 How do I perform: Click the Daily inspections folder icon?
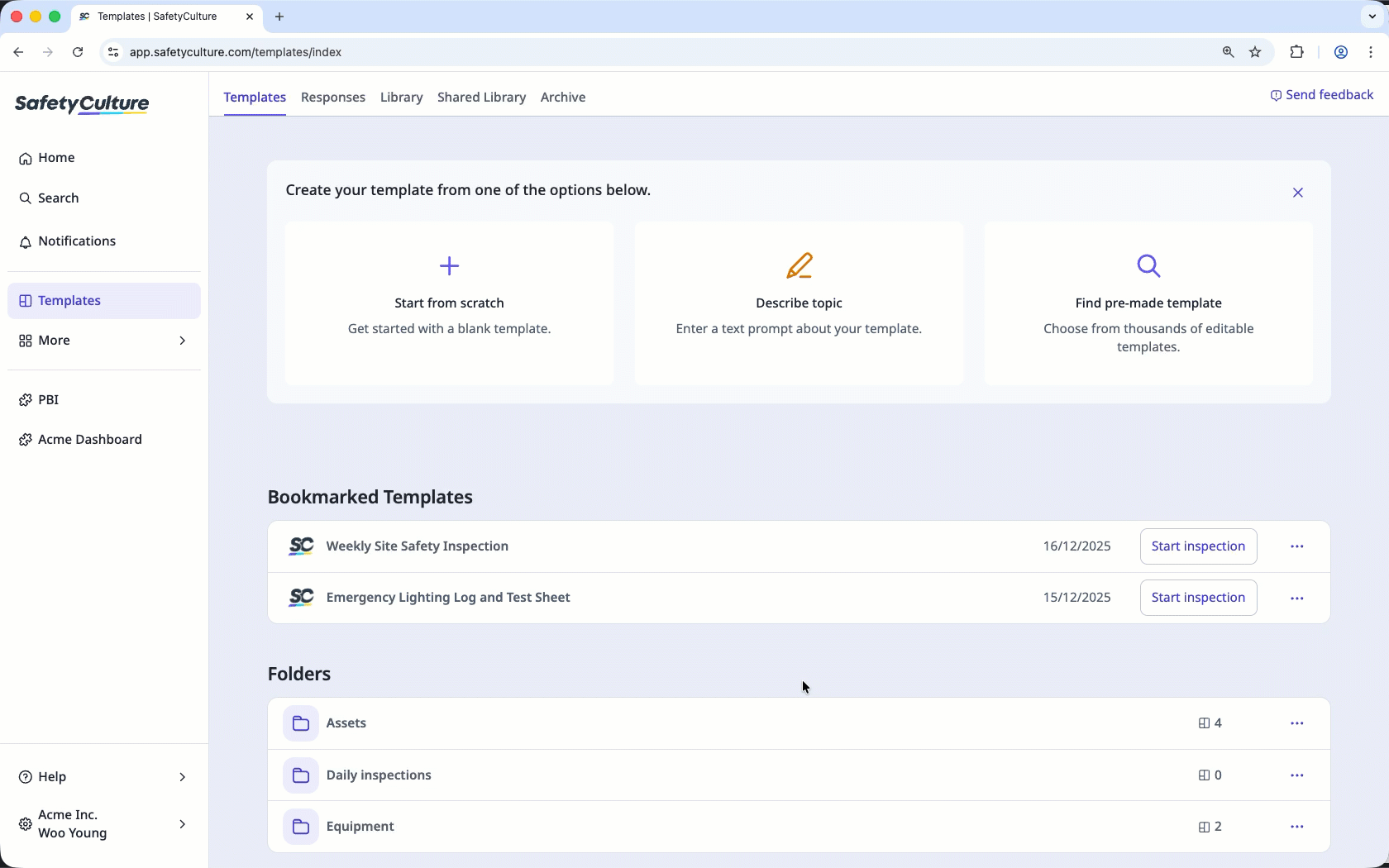pos(301,775)
